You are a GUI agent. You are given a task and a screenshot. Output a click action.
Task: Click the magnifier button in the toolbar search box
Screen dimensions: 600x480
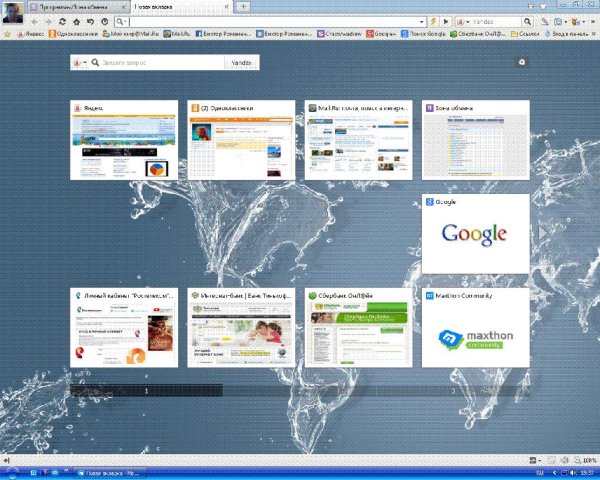click(528, 22)
